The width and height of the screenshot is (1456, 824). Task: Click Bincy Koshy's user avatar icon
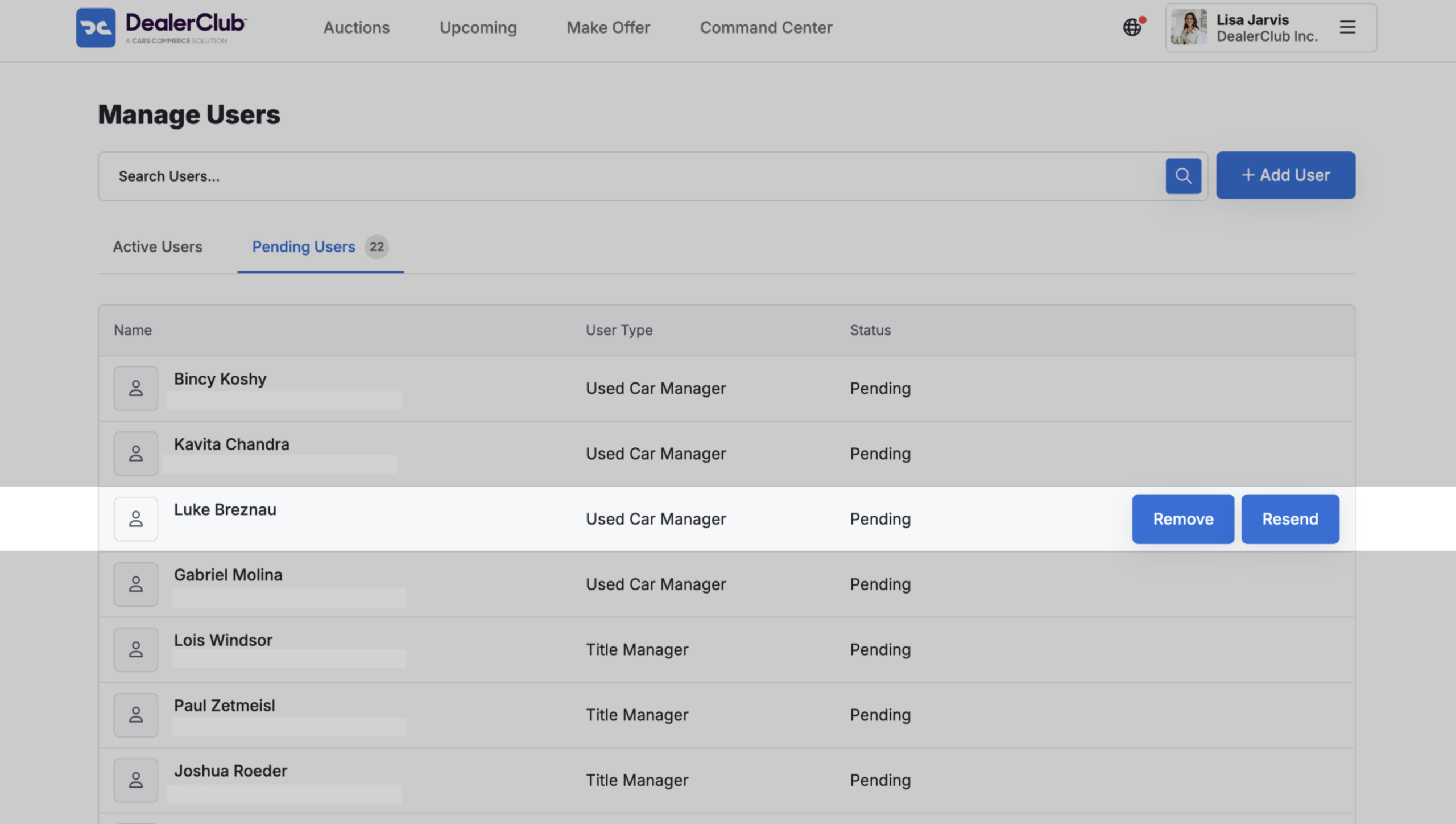click(x=135, y=388)
